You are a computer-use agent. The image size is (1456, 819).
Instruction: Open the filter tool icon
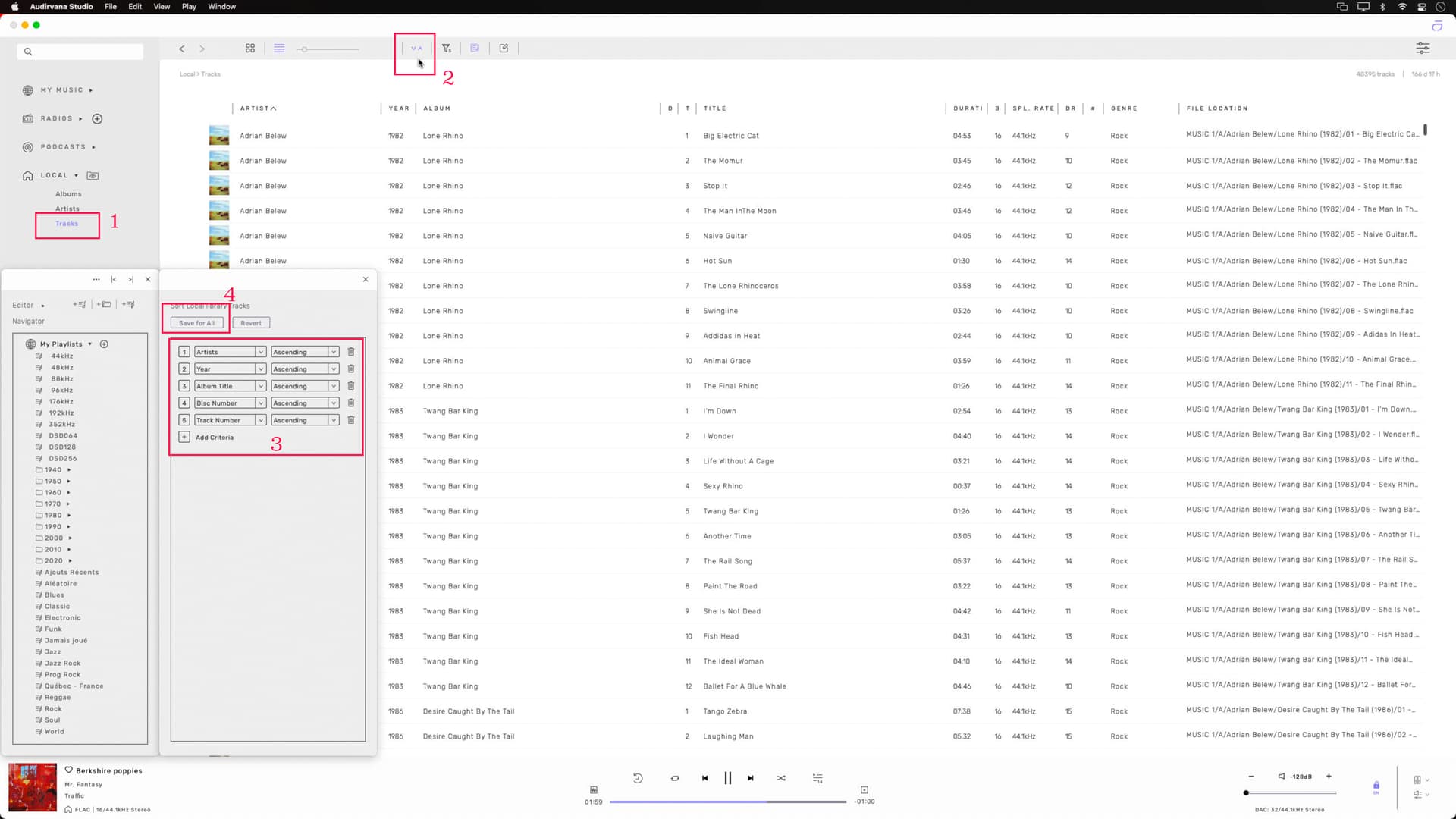[447, 48]
